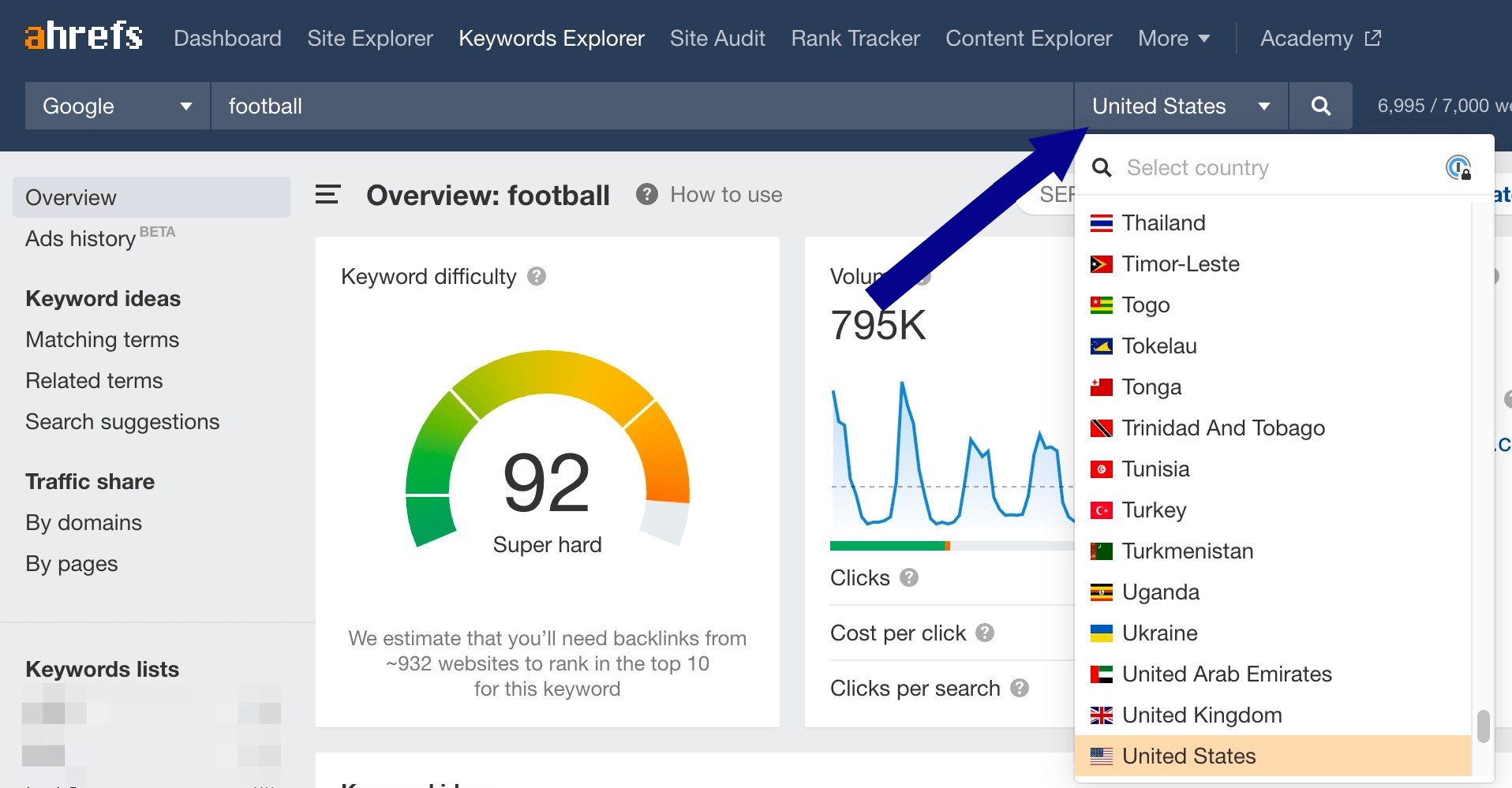
Task: Click Cost per click help icon
Action: pyautogui.click(x=985, y=633)
